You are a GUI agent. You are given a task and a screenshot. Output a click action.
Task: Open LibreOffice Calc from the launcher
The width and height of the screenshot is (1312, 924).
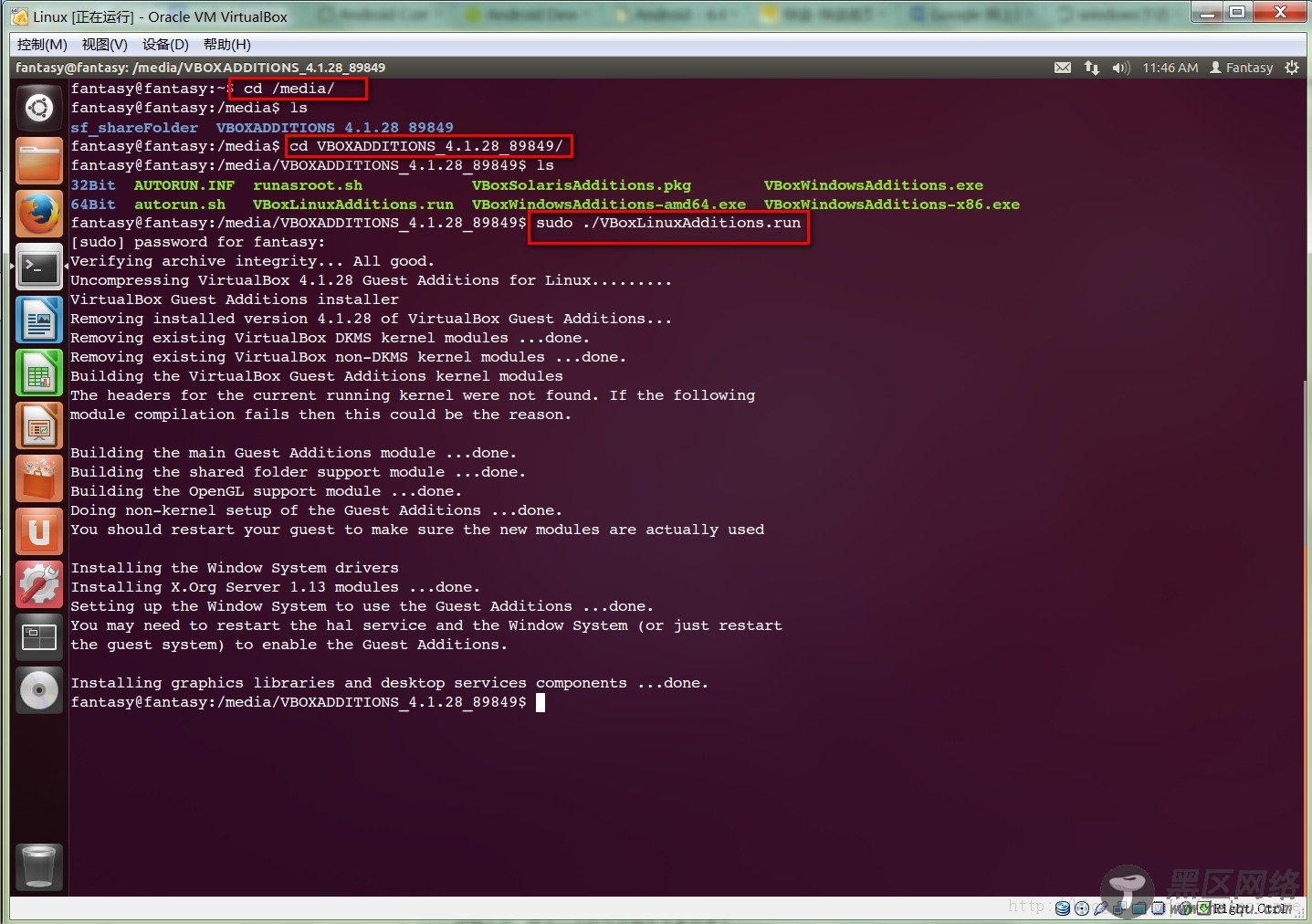pos(39,373)
